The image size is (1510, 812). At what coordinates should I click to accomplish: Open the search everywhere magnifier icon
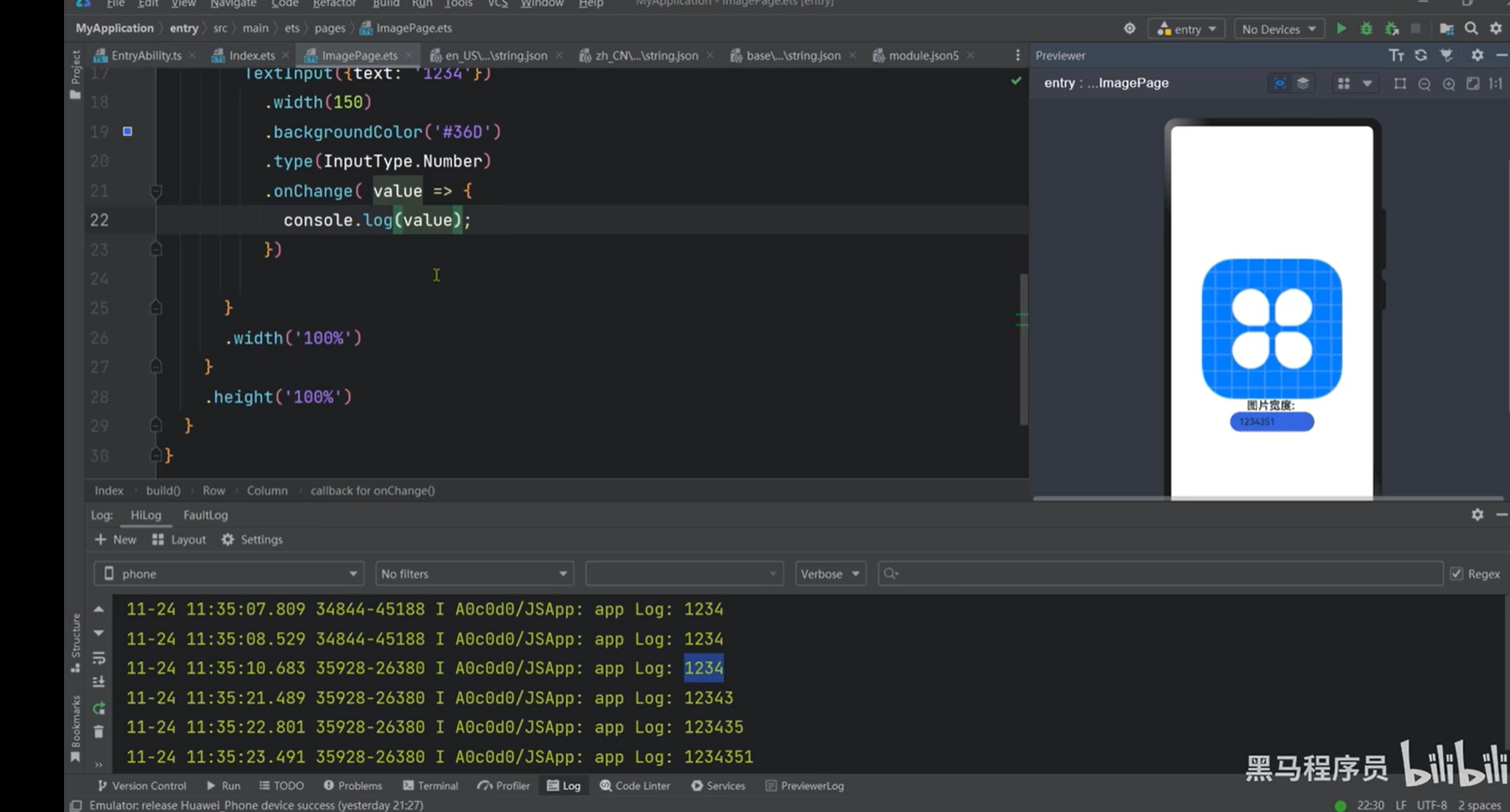(1471, 28)
